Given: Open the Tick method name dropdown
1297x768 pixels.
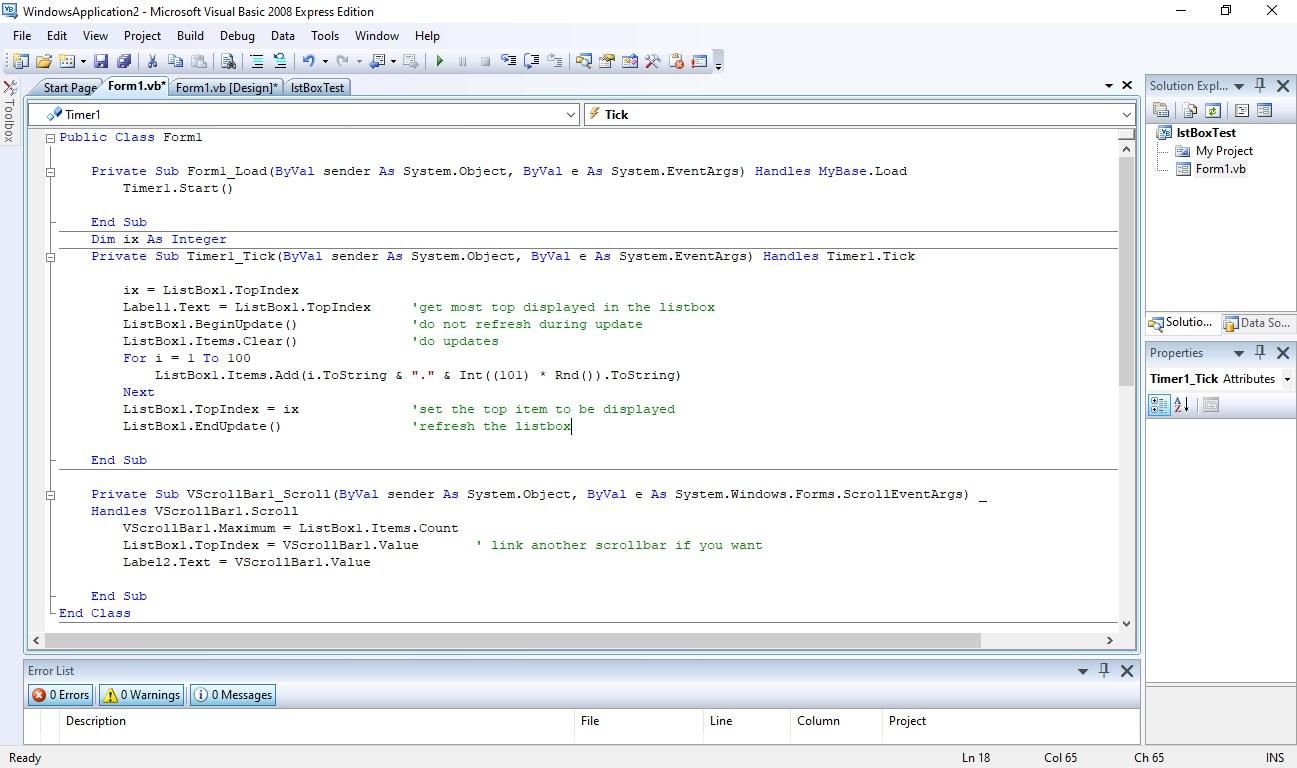Looking at the screenshot, I should [x=1126, y=115].
